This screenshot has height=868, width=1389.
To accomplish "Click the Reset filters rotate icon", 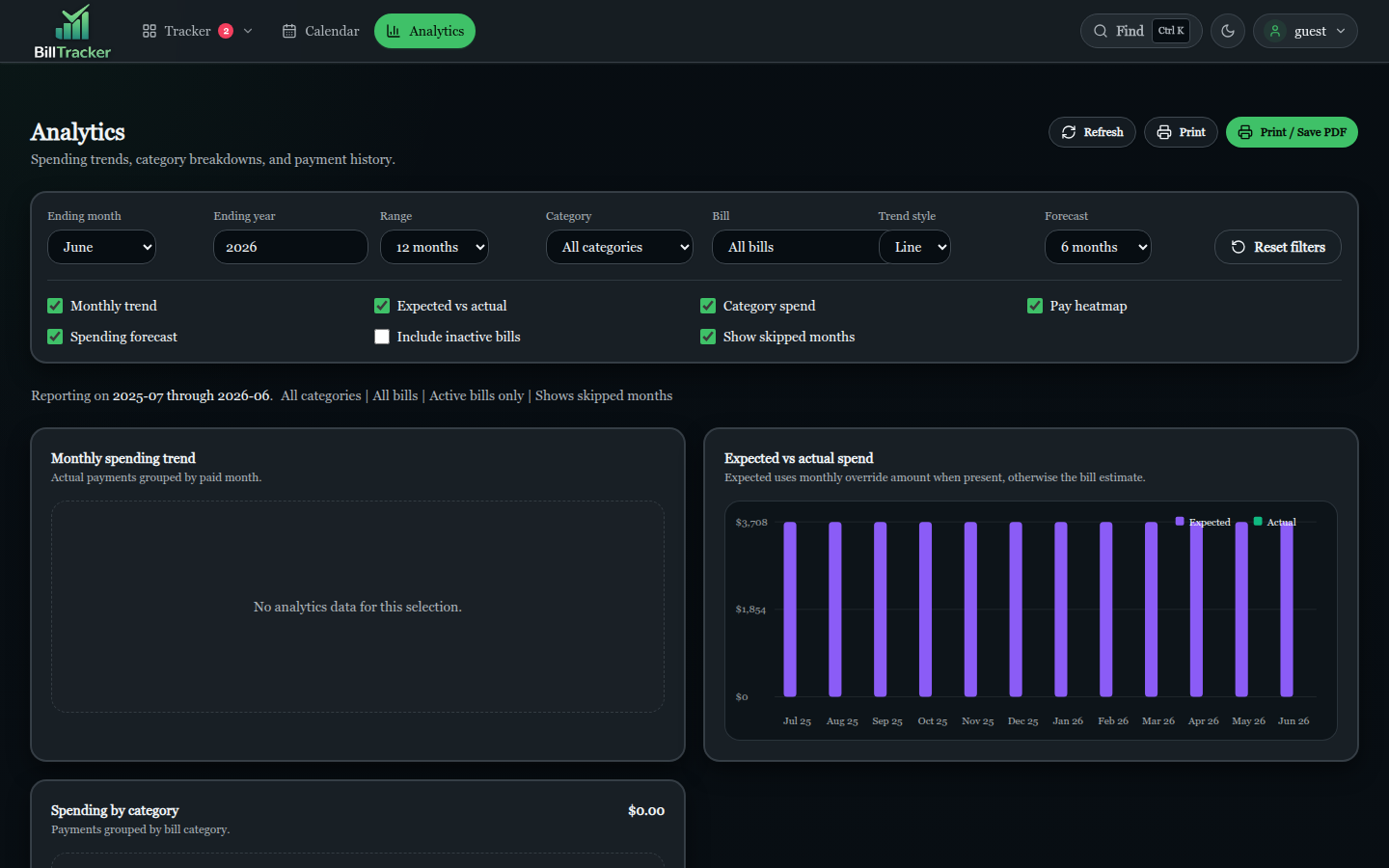I will [1239, 247].
